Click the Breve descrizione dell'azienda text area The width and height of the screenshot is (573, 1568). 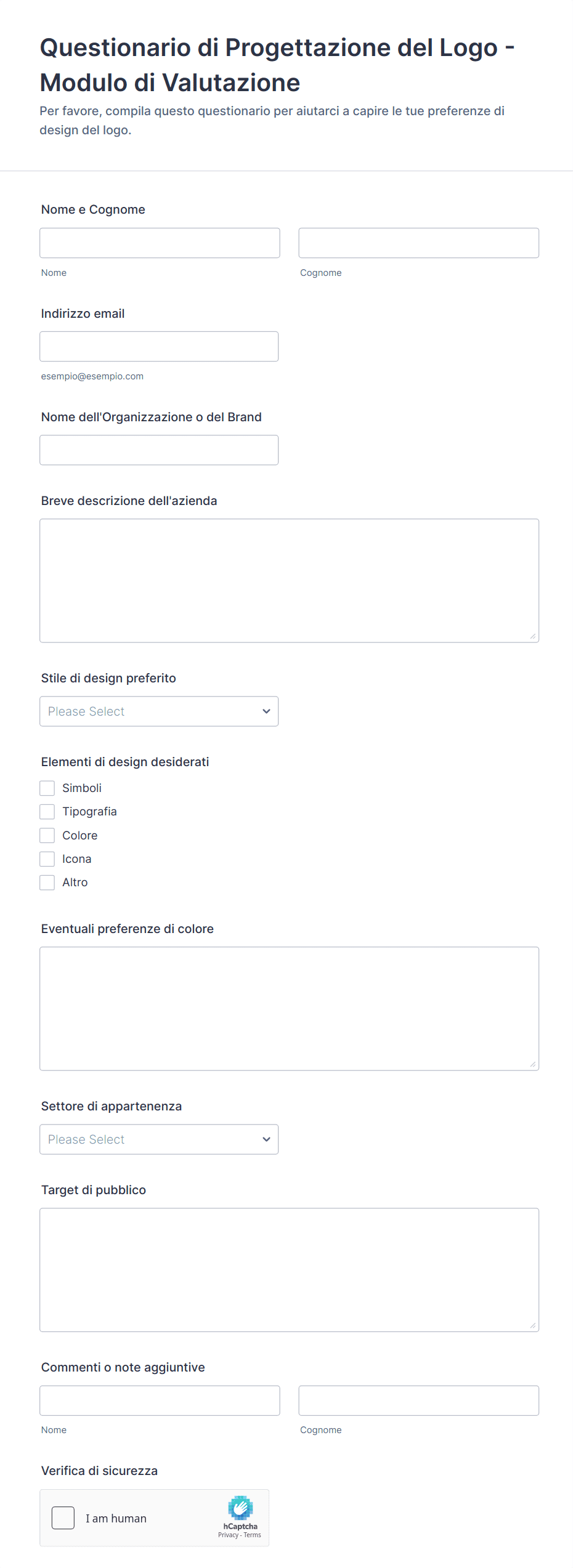(x=289, y=581)
